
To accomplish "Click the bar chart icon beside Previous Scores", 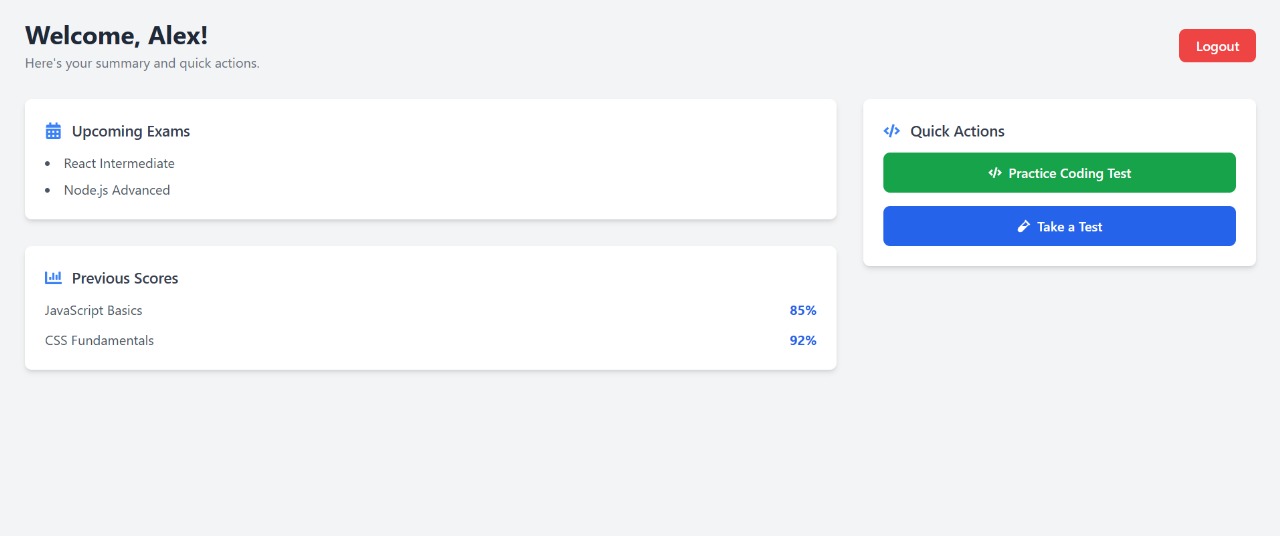I will click(54, 278).
